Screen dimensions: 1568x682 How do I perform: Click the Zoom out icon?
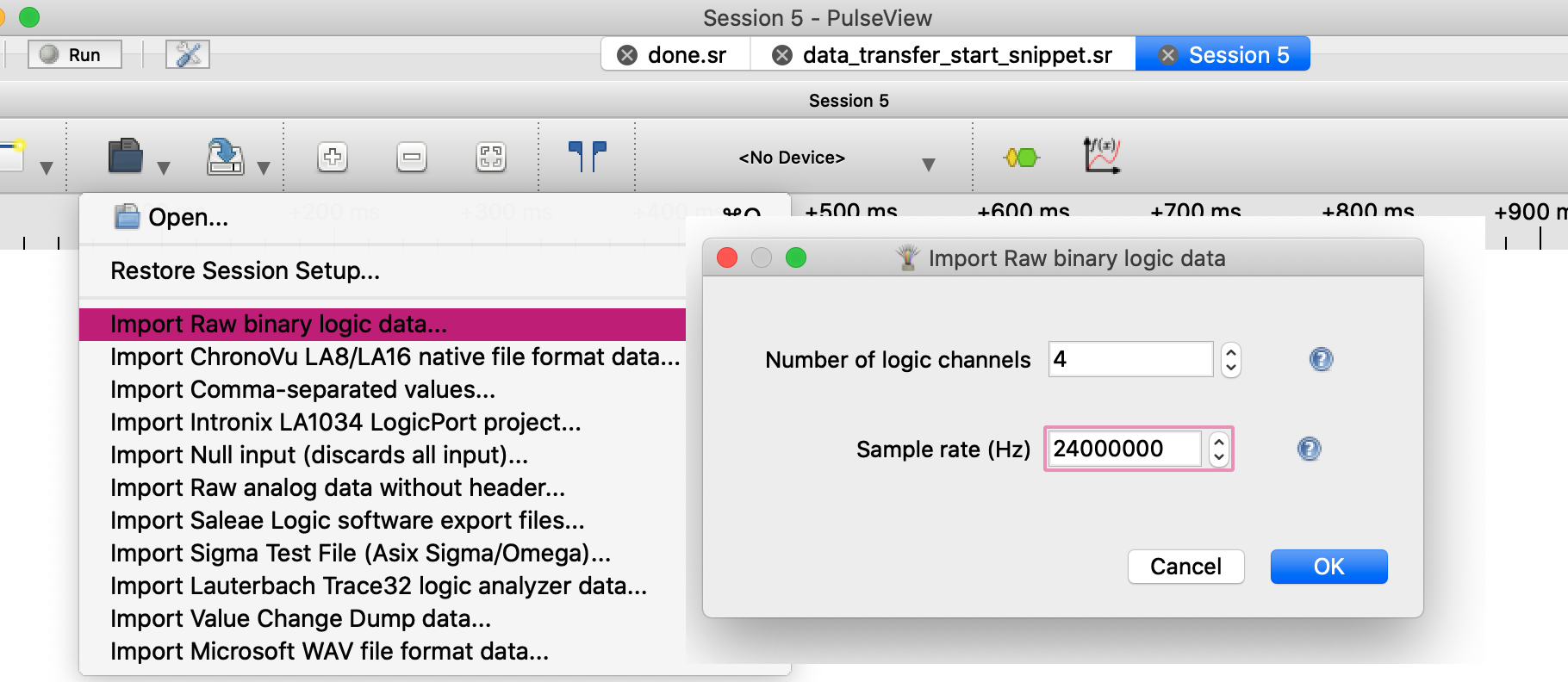412,158
